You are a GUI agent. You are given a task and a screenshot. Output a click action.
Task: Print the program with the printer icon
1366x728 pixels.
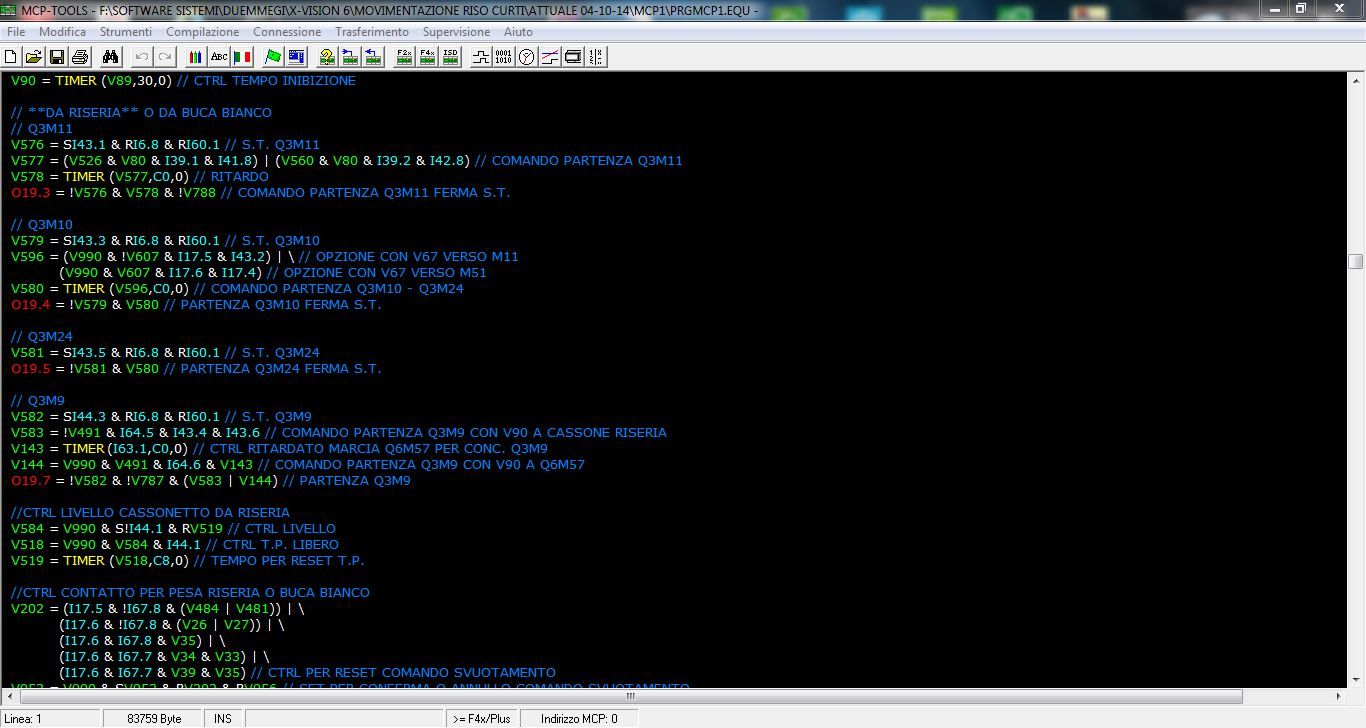tap(80, 57)
